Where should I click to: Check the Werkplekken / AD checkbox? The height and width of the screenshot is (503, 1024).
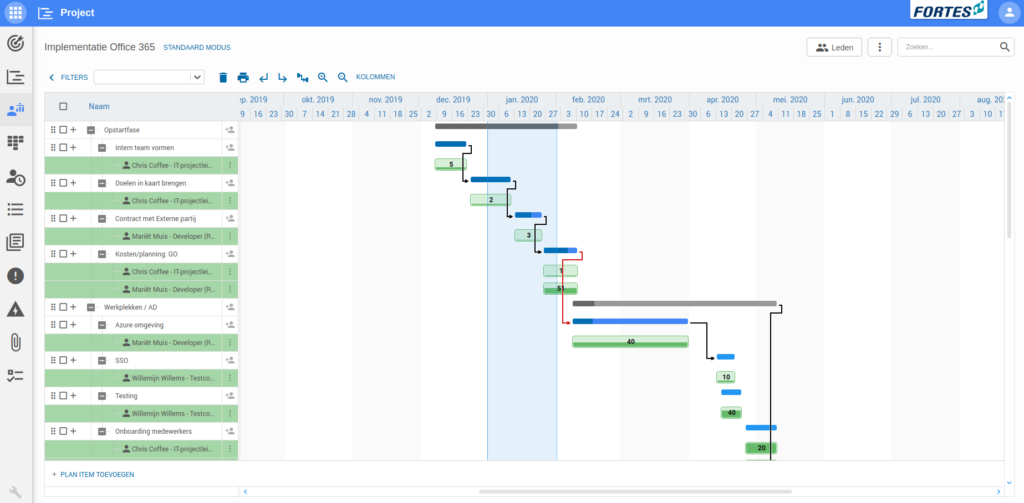(x=63, y=307)
